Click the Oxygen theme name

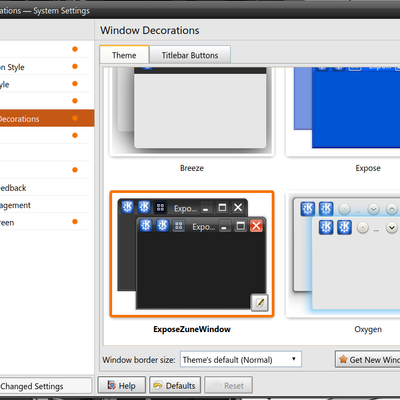(368, 329)
